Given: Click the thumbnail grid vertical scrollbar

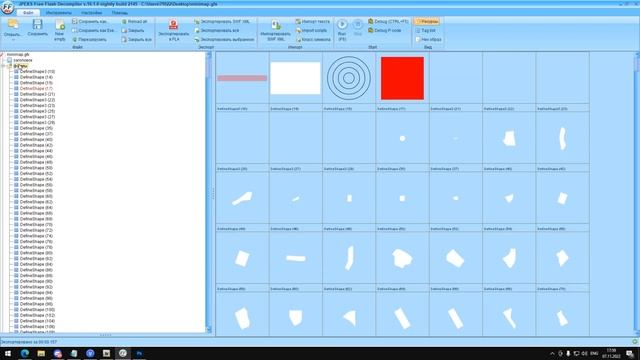Looking at the screenshot, I should (636, 194).
